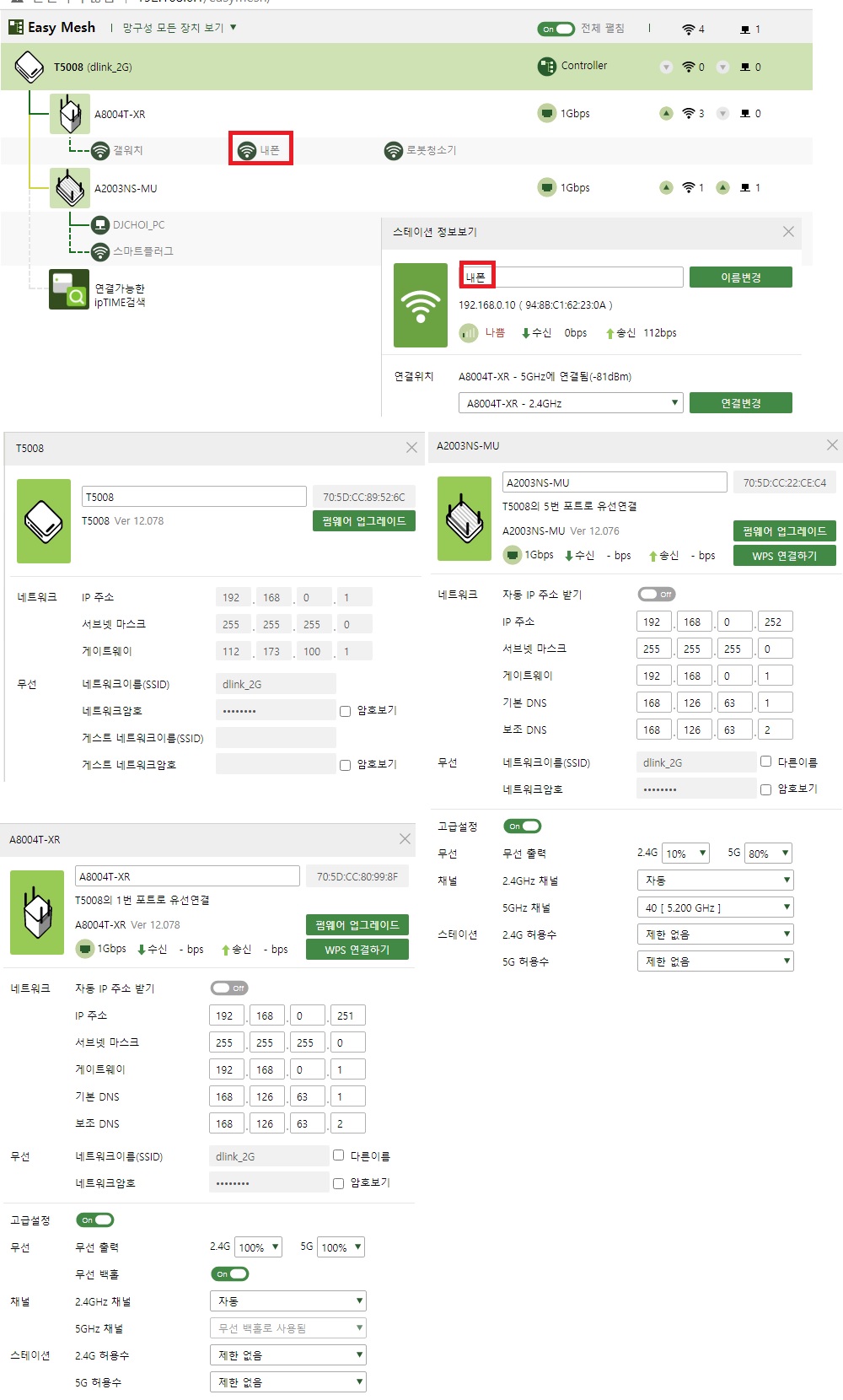Open 2.4G power dropdown 100% in A8004T-XR
This screenshot has width=843, height=1400.
point(258,1247)
